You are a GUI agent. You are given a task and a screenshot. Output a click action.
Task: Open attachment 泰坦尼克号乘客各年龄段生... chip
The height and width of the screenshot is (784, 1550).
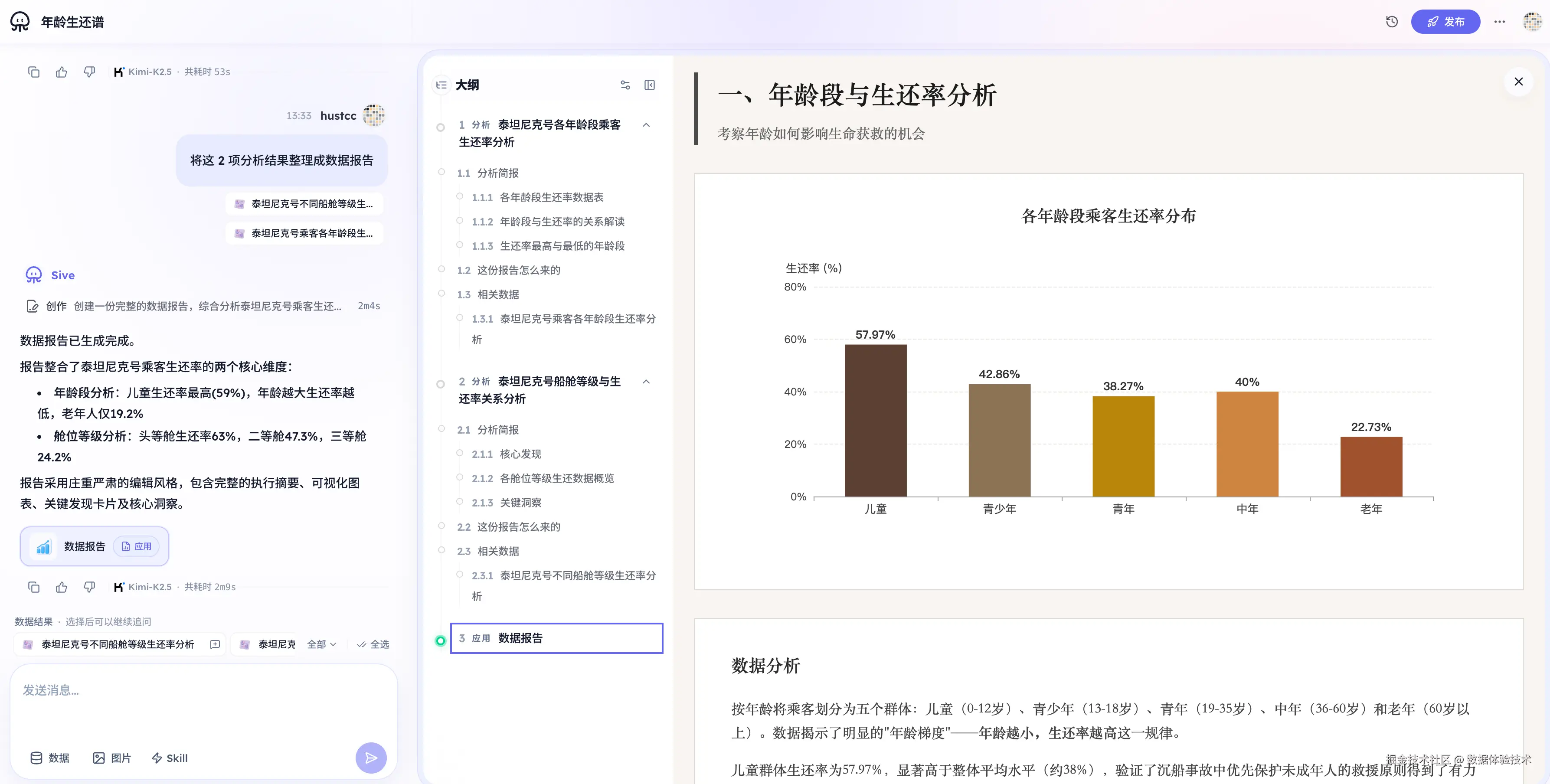click(304, 233)
